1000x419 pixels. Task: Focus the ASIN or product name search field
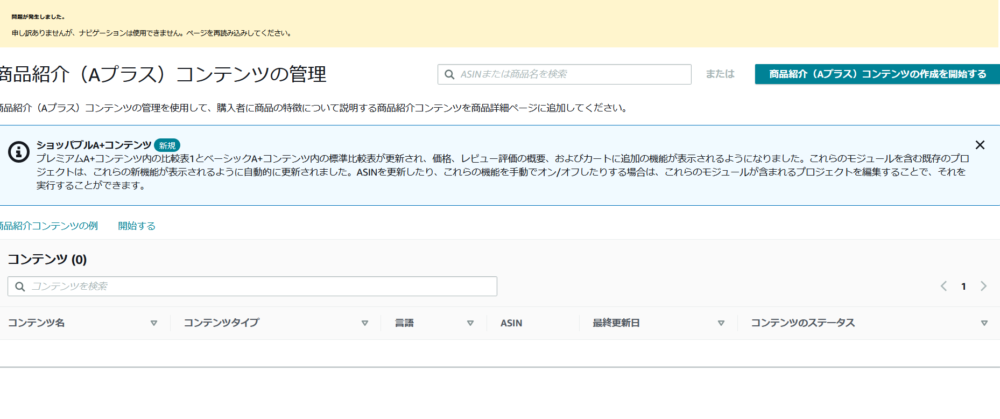tap(570, 74)
